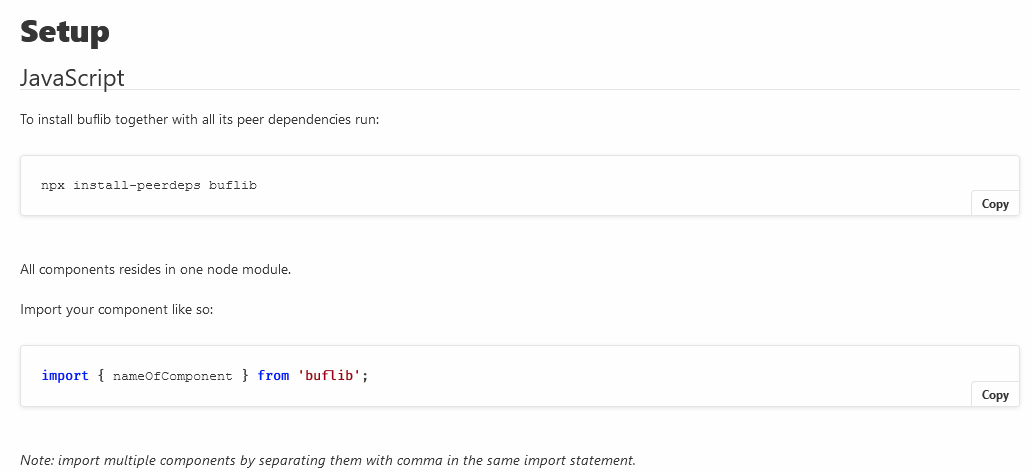Click 'All components resides in one node module' text
This screenshot has width=1032, height=473.
(x=155, y=269)
